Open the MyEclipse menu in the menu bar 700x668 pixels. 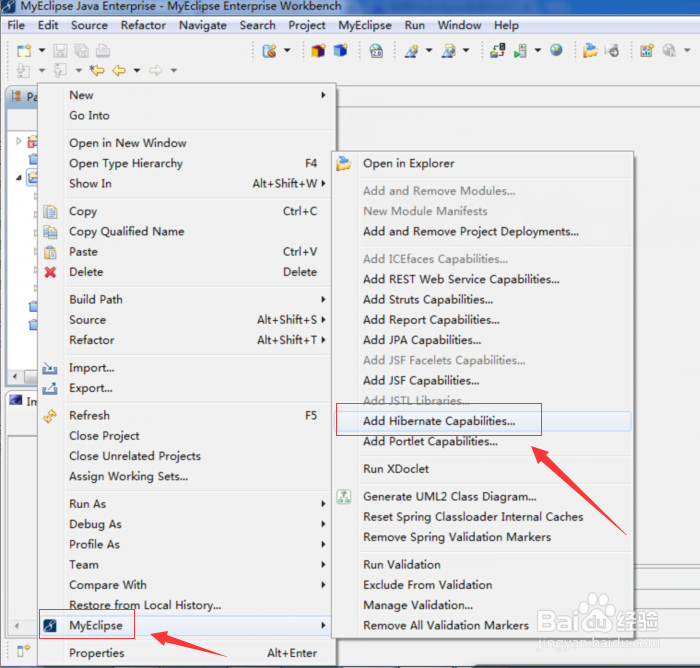tap(365, 25)
